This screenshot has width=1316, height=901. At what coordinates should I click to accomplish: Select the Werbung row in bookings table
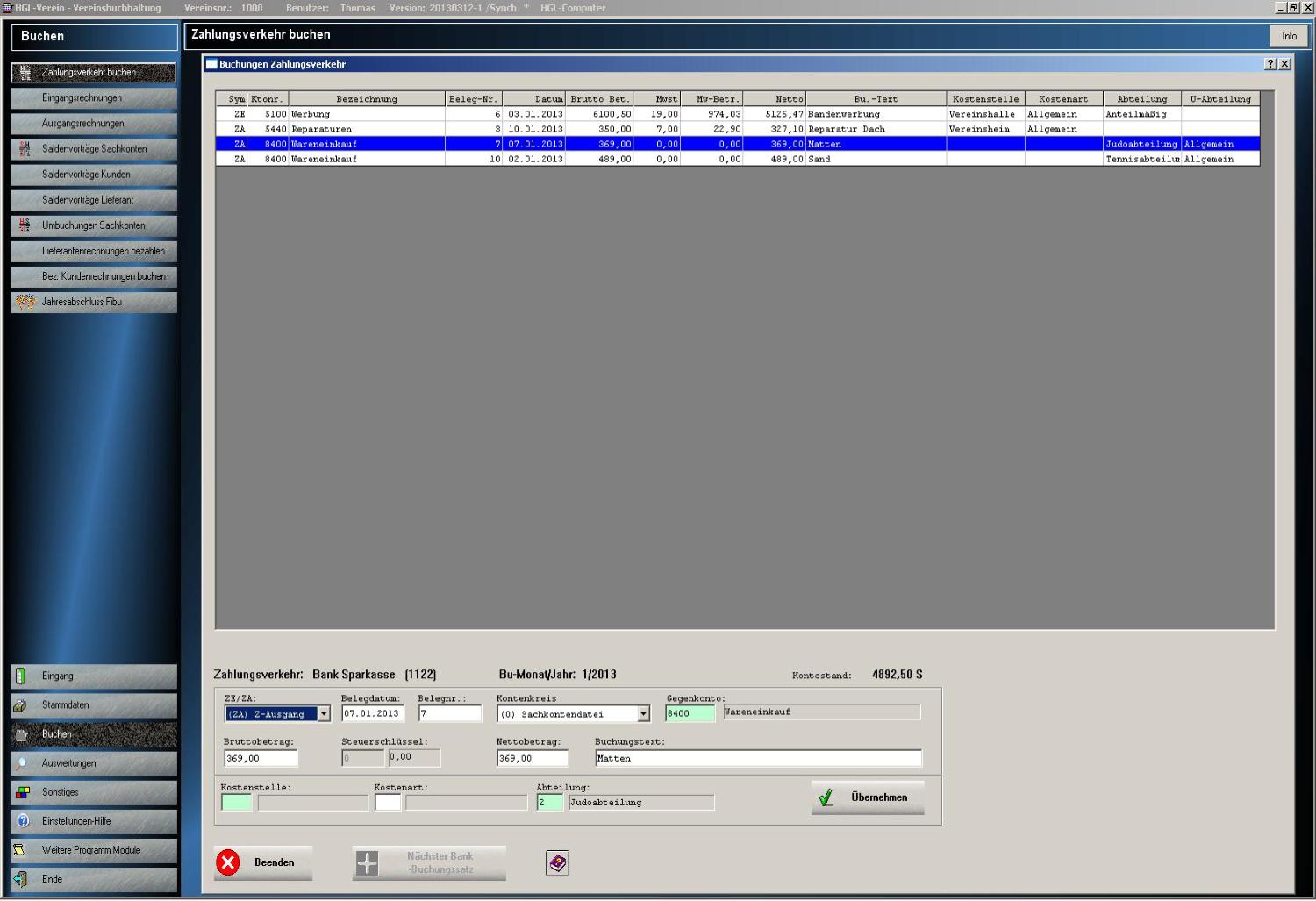367,114
